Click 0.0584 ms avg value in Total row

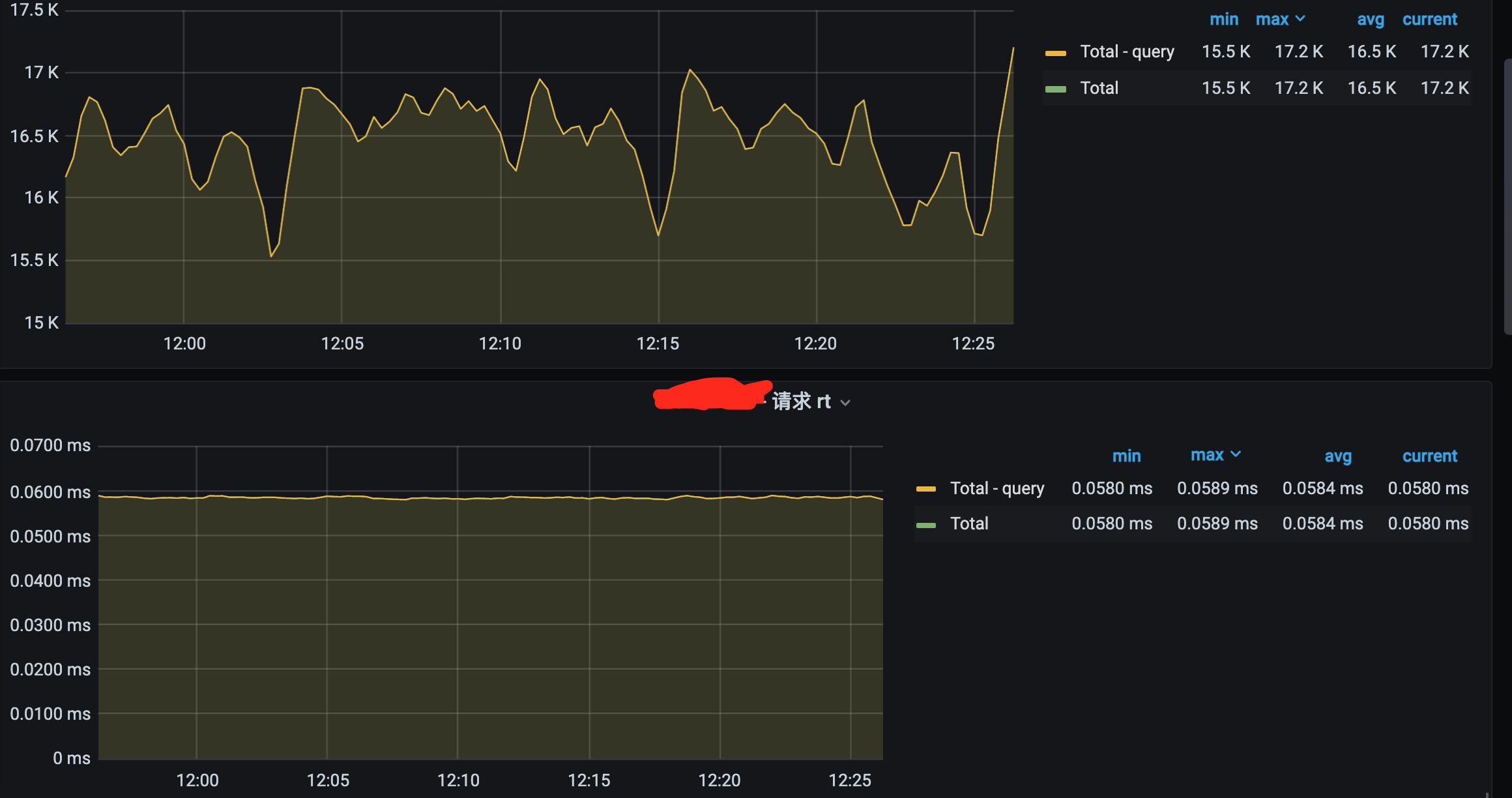(1323, 524)
